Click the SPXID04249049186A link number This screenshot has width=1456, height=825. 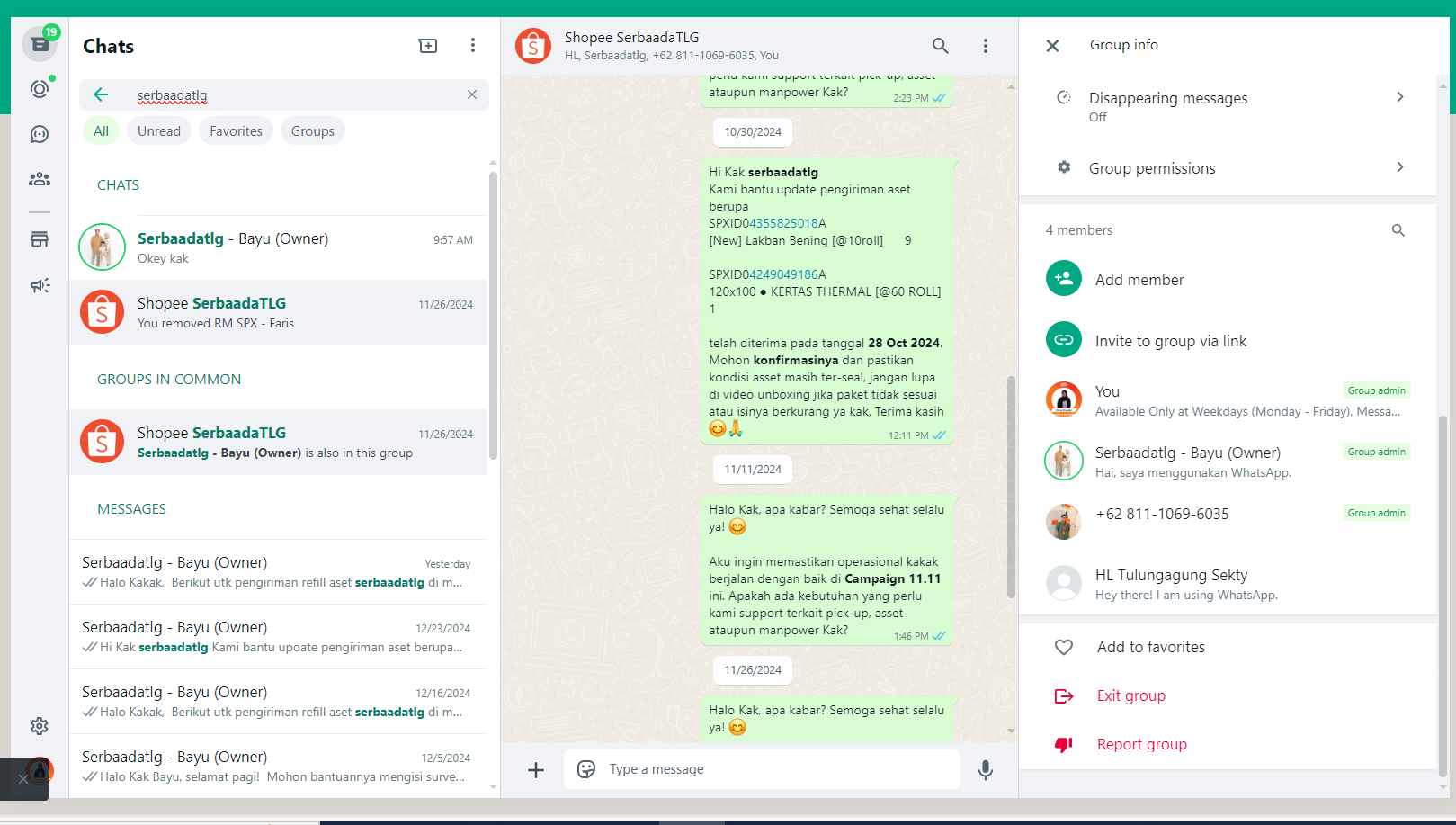point(783,274)
